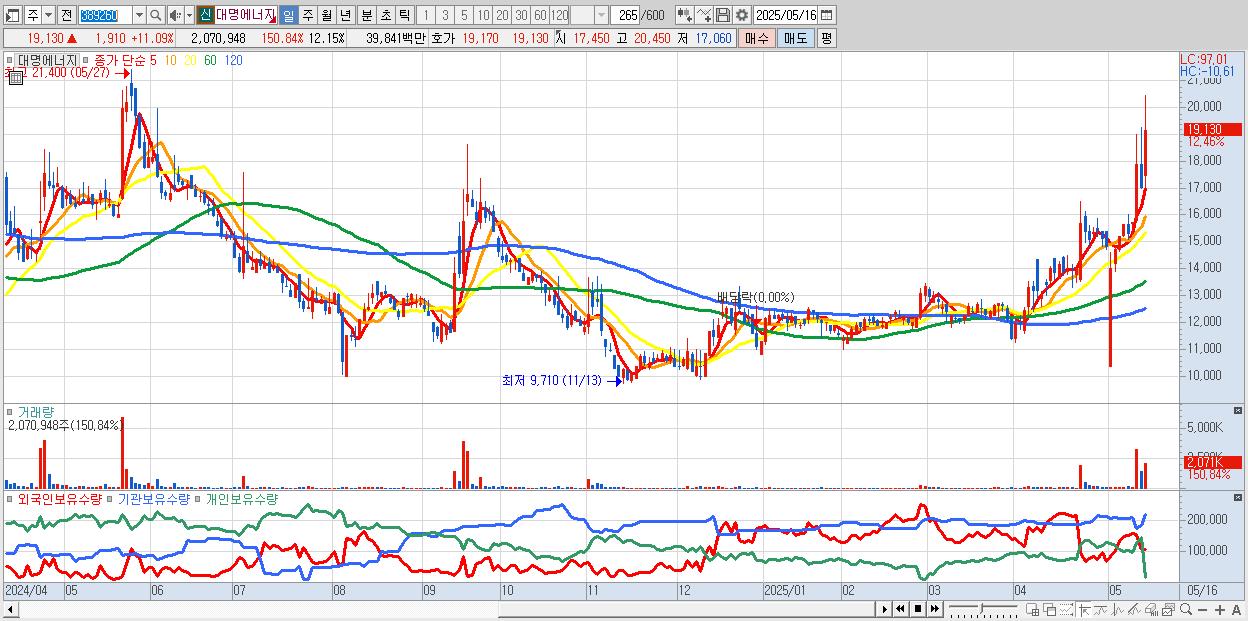This screenshot has width=1248, height=621.
Task: Select the 초 (second) period toggle
Action: click(x=385, y=15)
